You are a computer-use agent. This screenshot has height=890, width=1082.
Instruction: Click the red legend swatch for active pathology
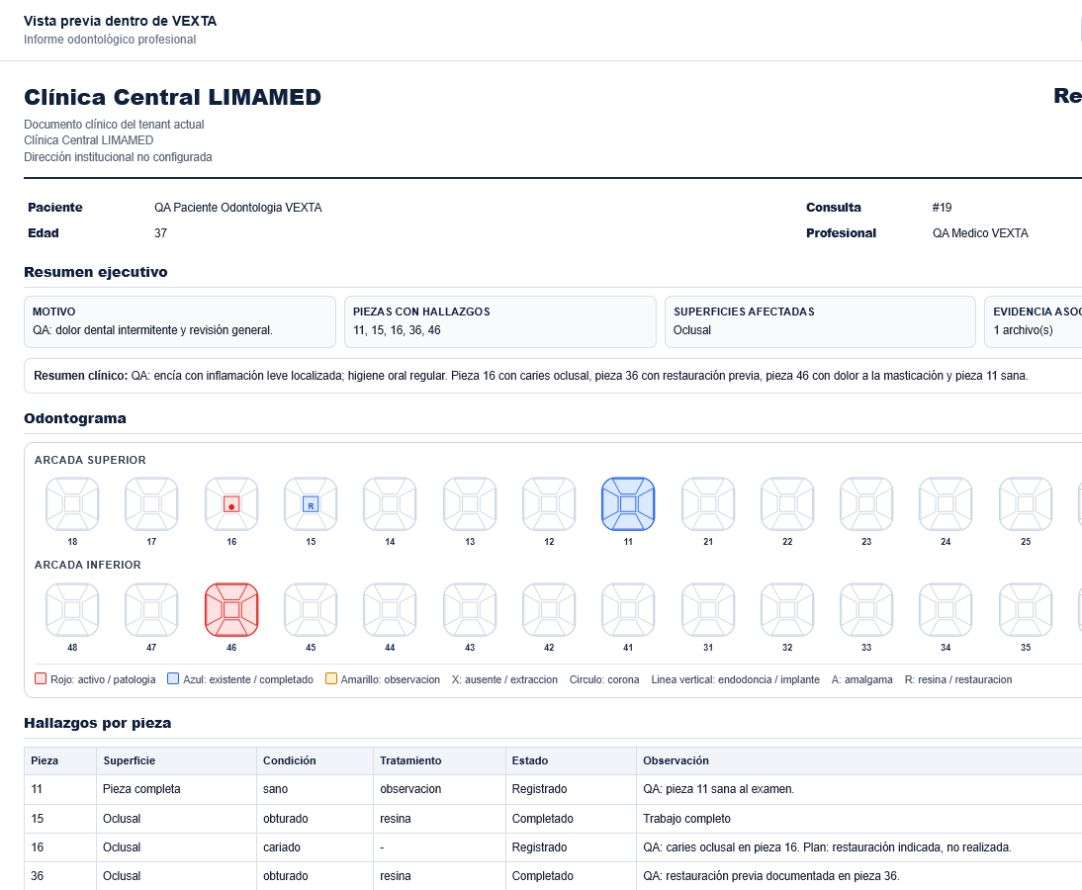click(41, 679)
